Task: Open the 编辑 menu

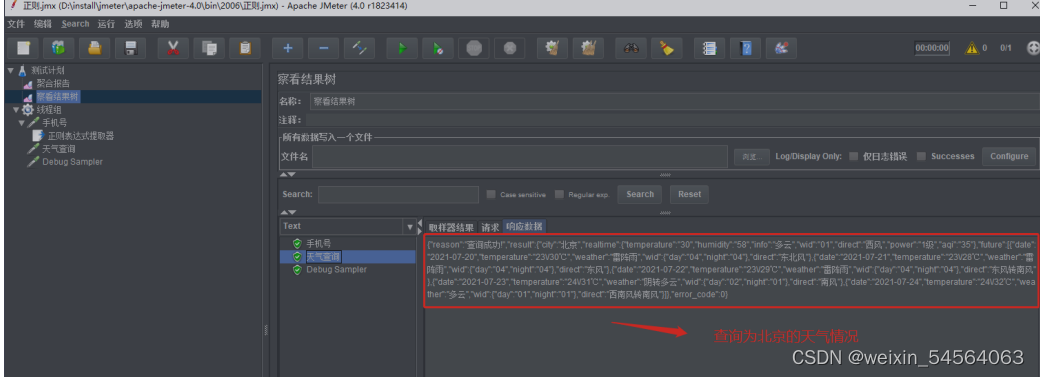Action: point(42,24)
